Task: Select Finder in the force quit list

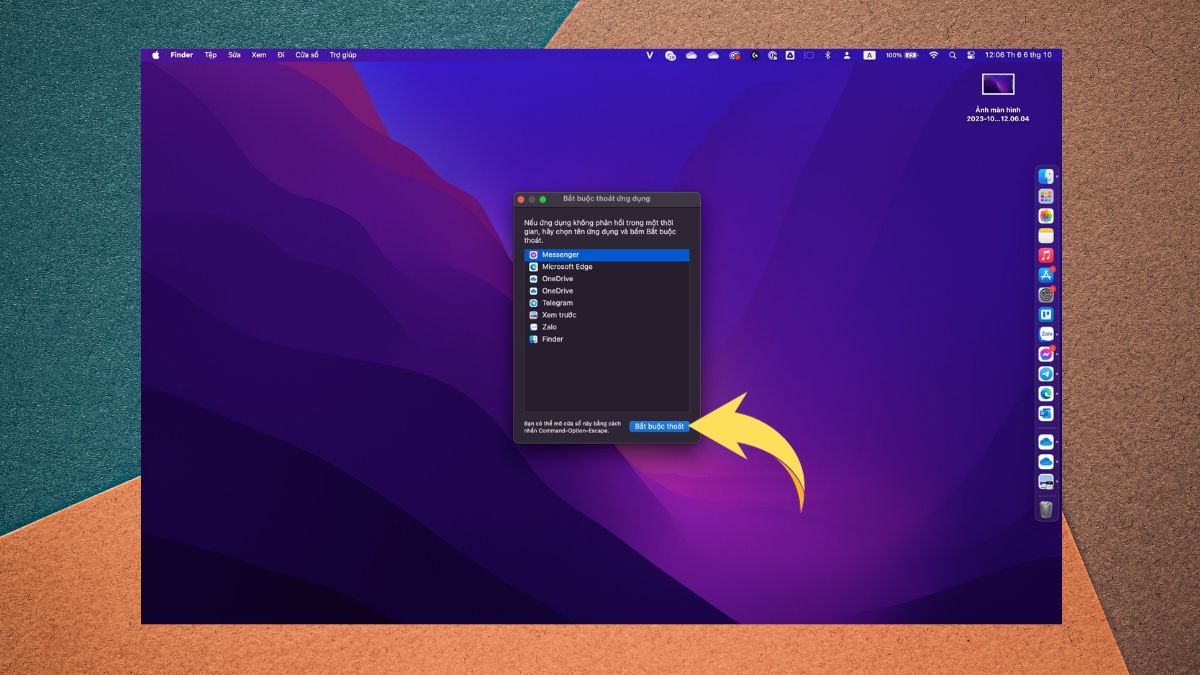Action: click(x=607, y=339)
